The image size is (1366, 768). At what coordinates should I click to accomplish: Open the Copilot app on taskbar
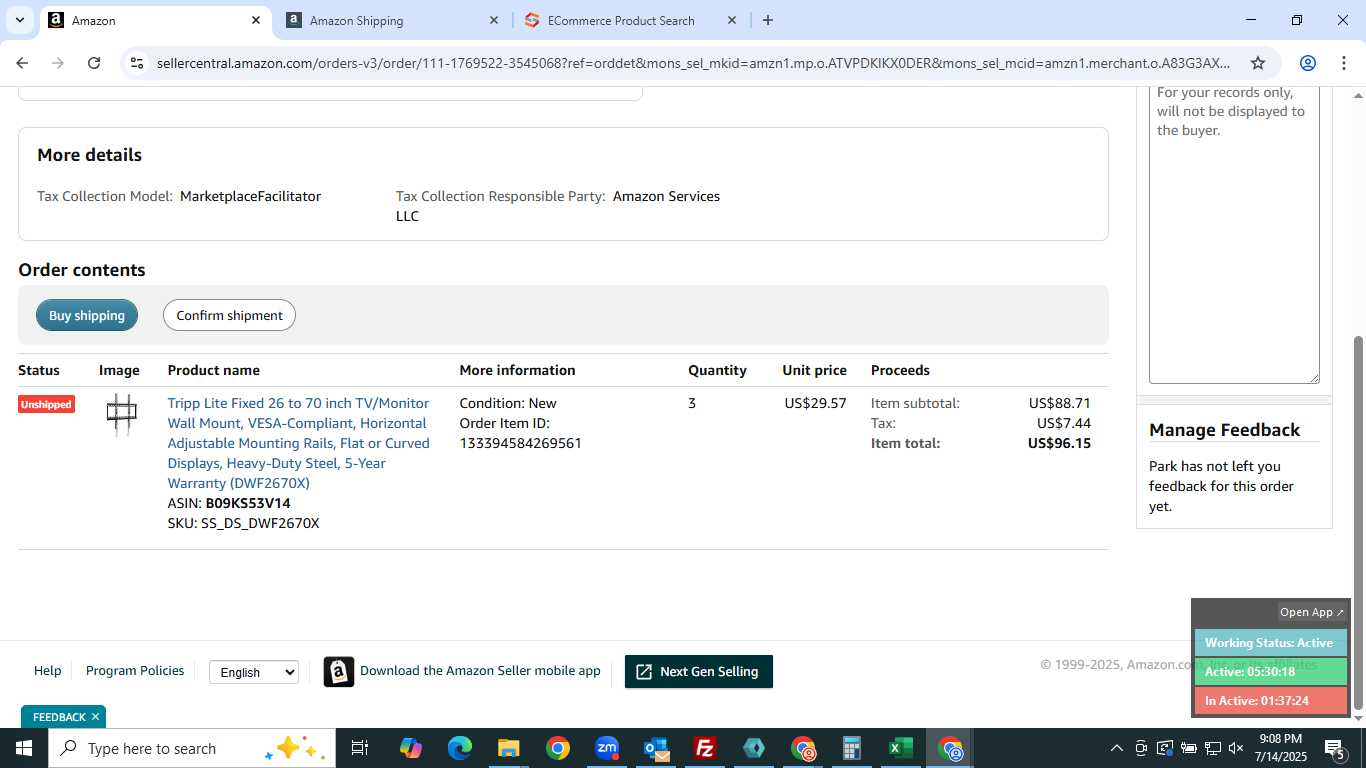tap(411, 748)
